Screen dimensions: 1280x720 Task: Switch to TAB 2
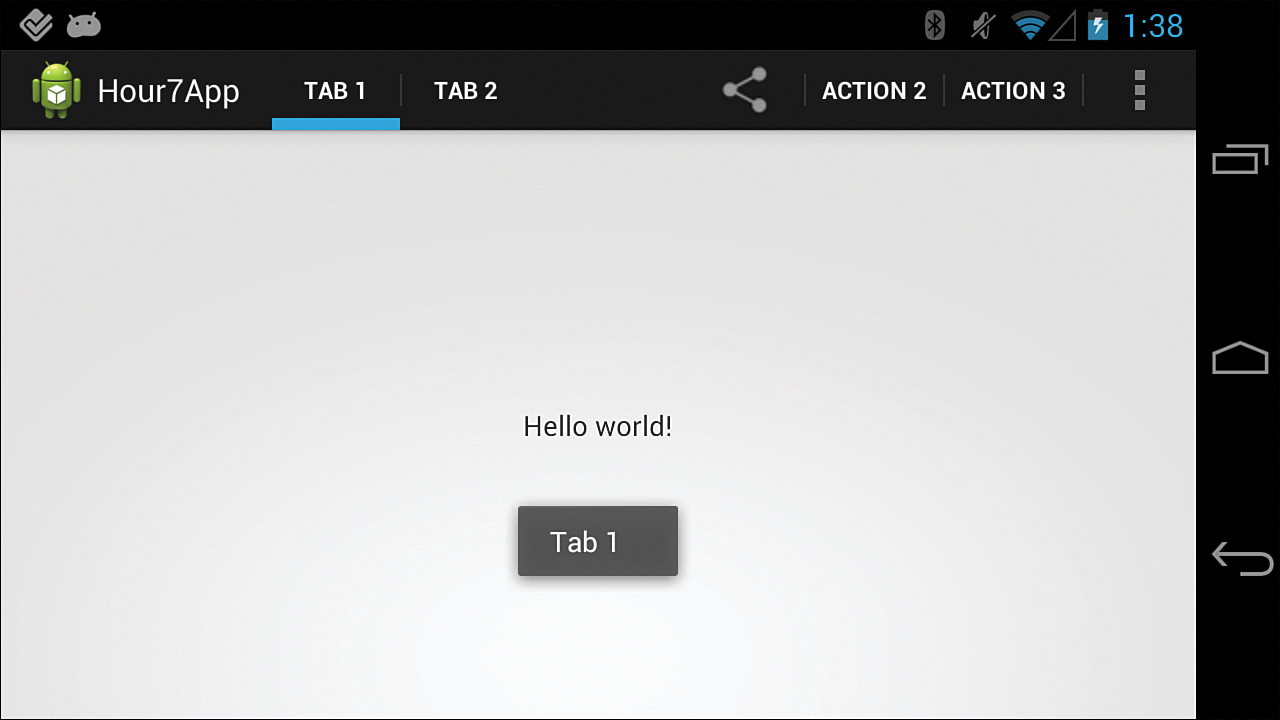click(x=466, y=91)
